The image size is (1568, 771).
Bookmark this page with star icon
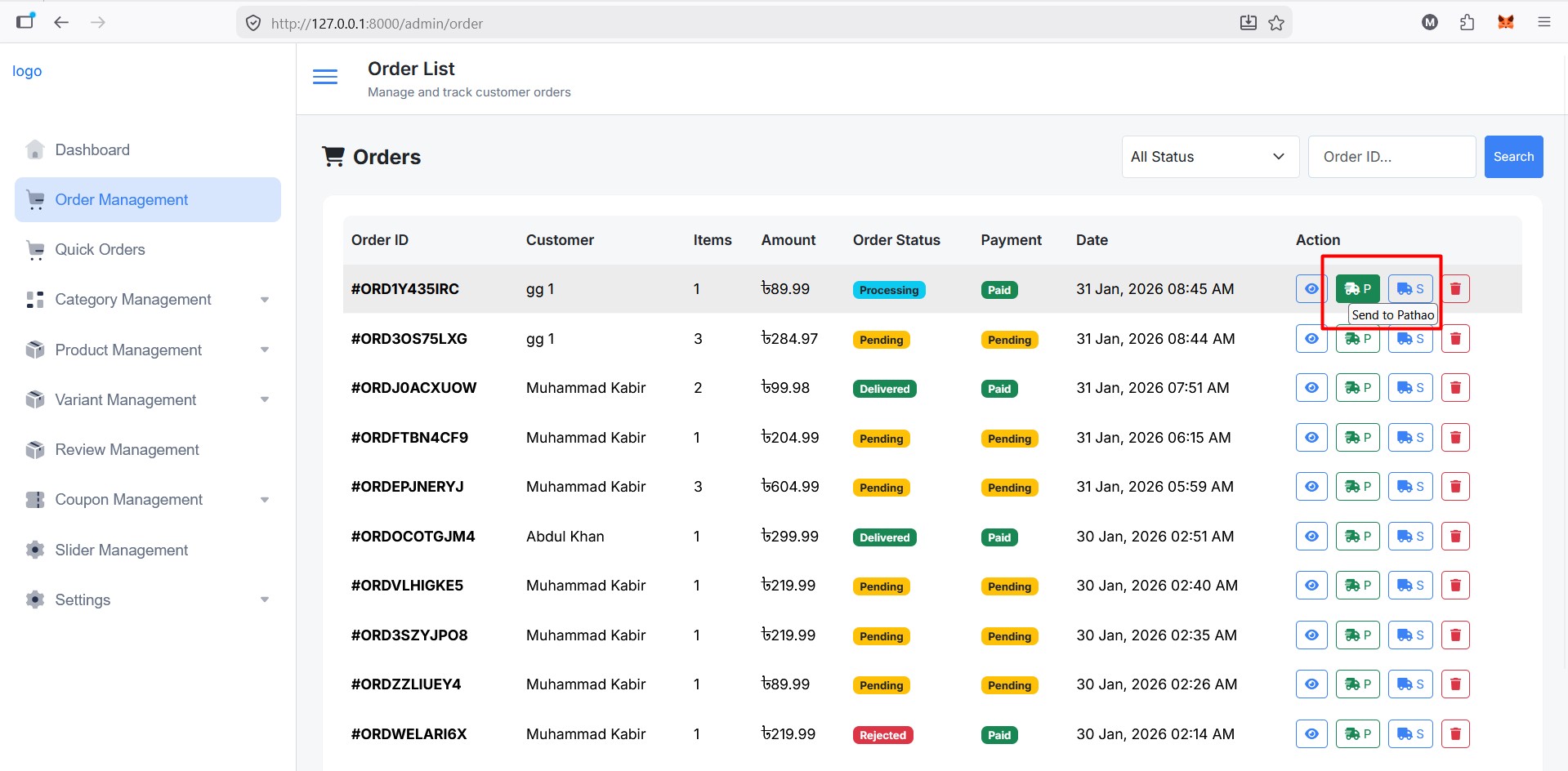click(x=1276, y=23)
